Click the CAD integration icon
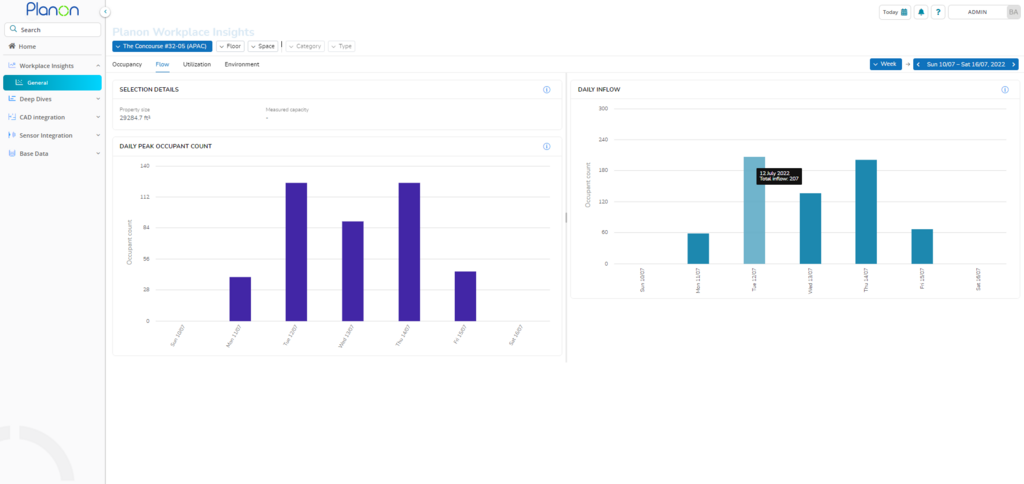 click(x=12, y=118)
